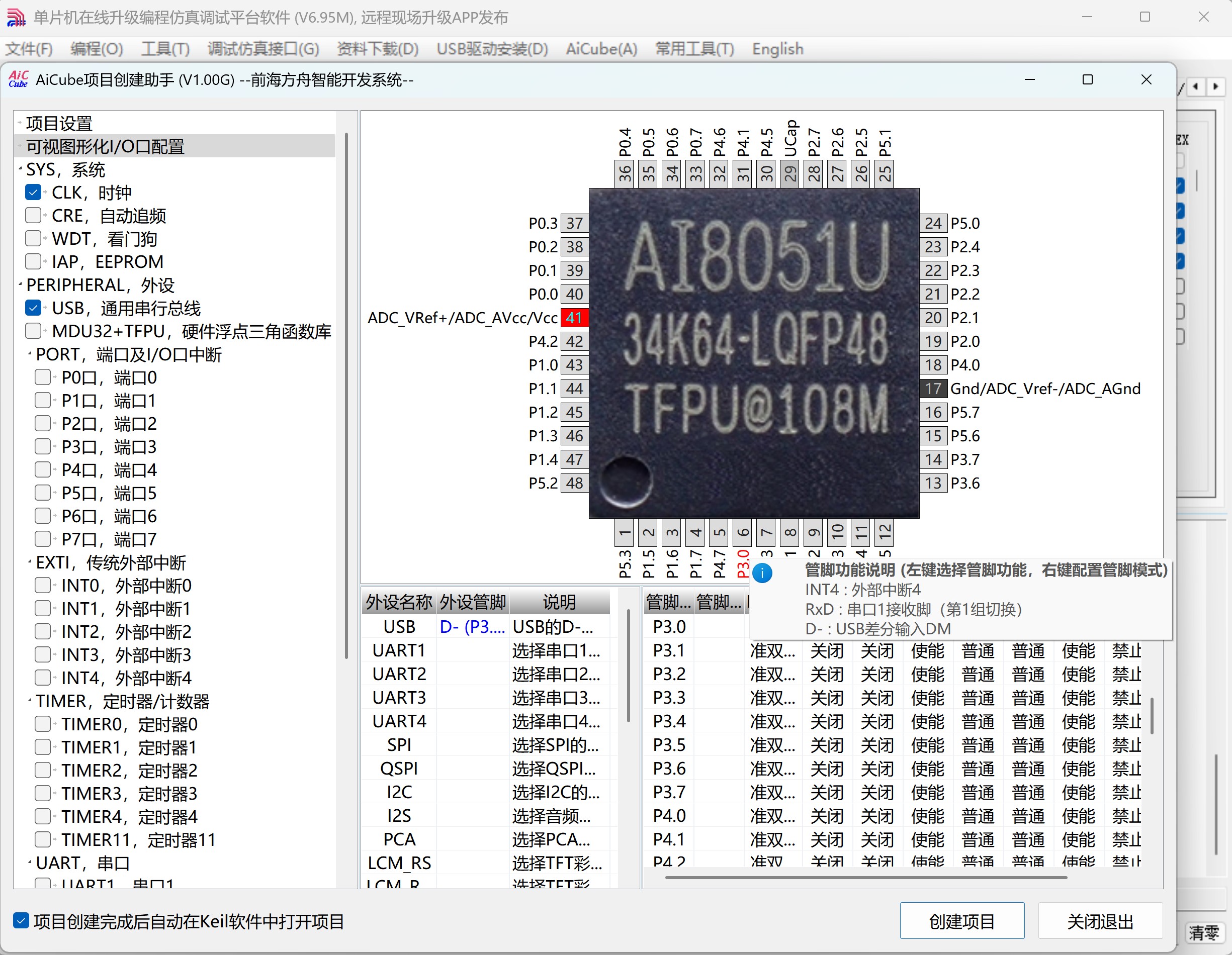Click pin 25 P5.1 at the chip top
The width and height of the screenshot is (1232, 955).
click(x=885, y=173)
